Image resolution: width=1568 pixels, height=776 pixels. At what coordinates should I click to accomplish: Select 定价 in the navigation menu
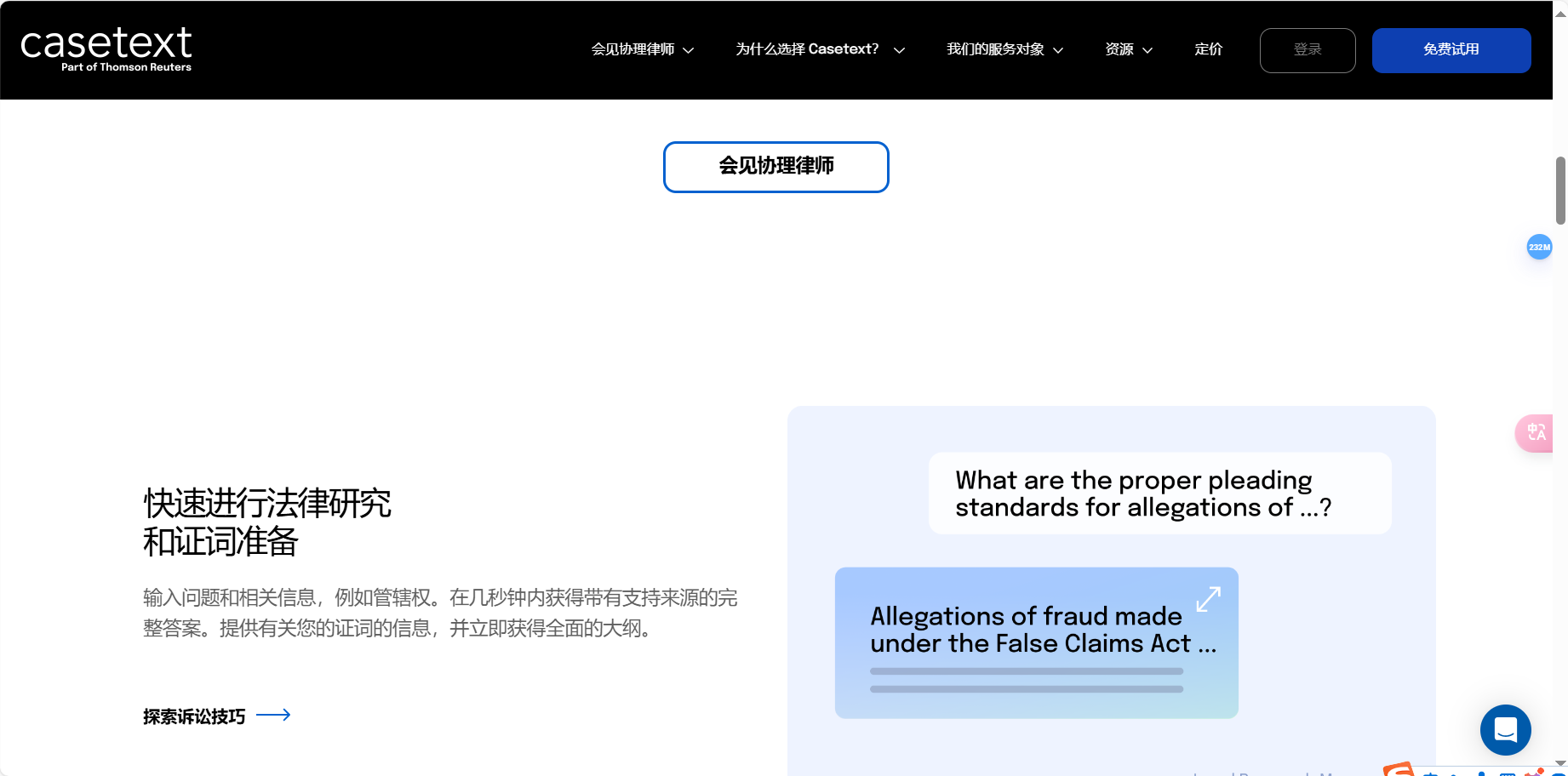tap(1208, 50)
